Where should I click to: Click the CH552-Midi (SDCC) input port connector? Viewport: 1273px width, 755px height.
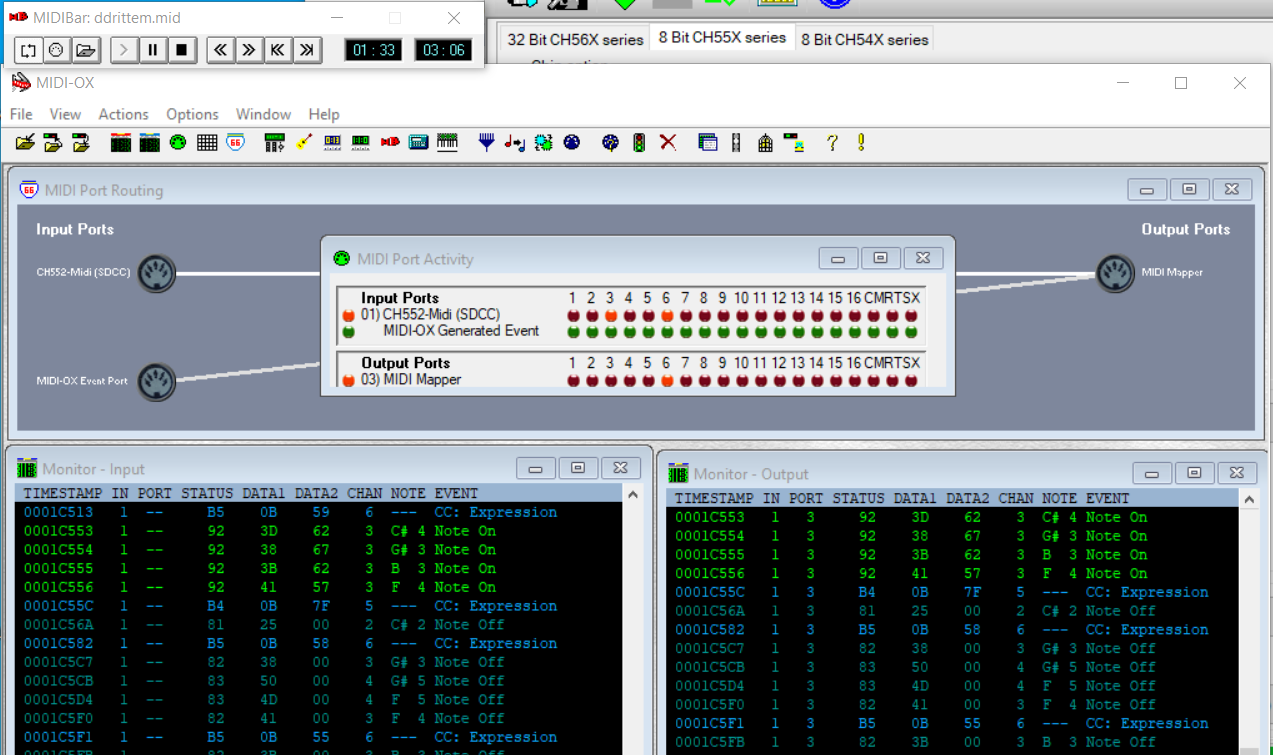coord(157,272)
